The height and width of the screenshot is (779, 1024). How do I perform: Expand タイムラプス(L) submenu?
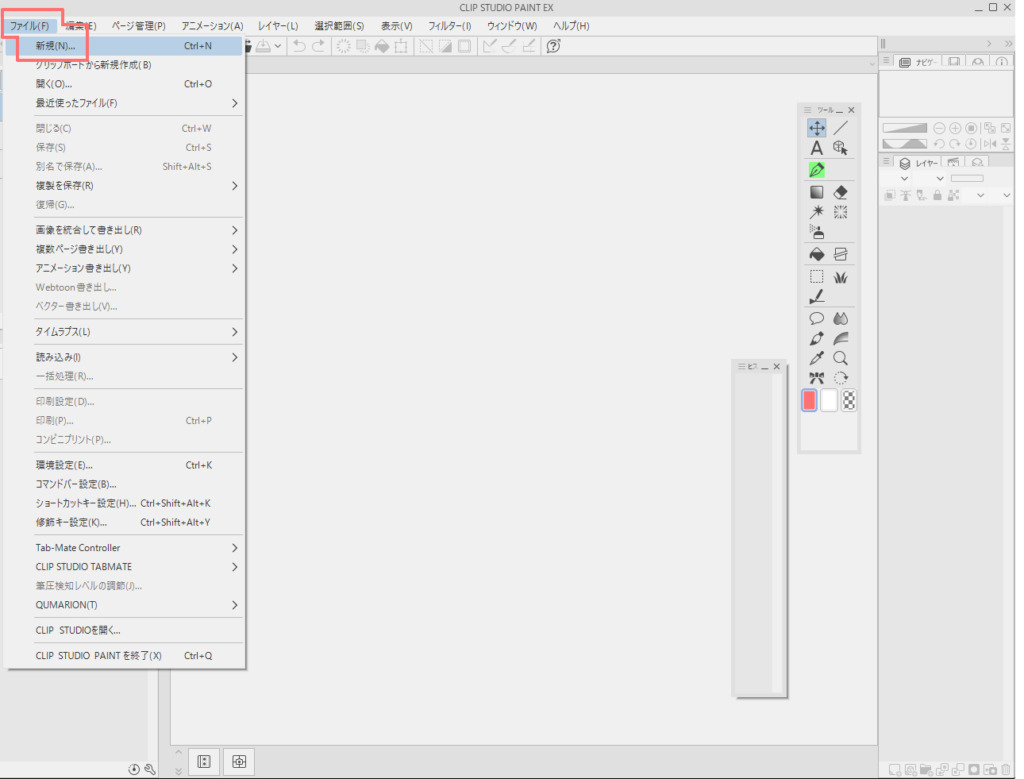124,332
